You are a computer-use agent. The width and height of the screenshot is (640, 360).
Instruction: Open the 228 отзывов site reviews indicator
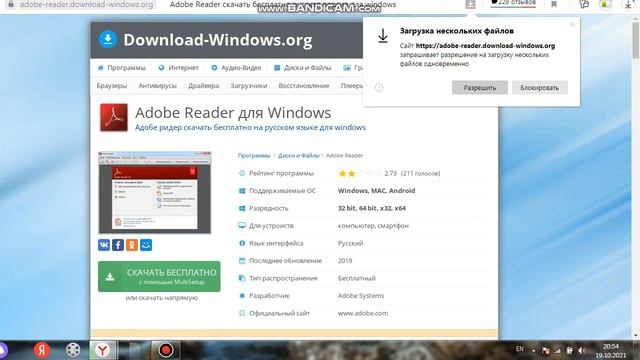click(513, 3)
